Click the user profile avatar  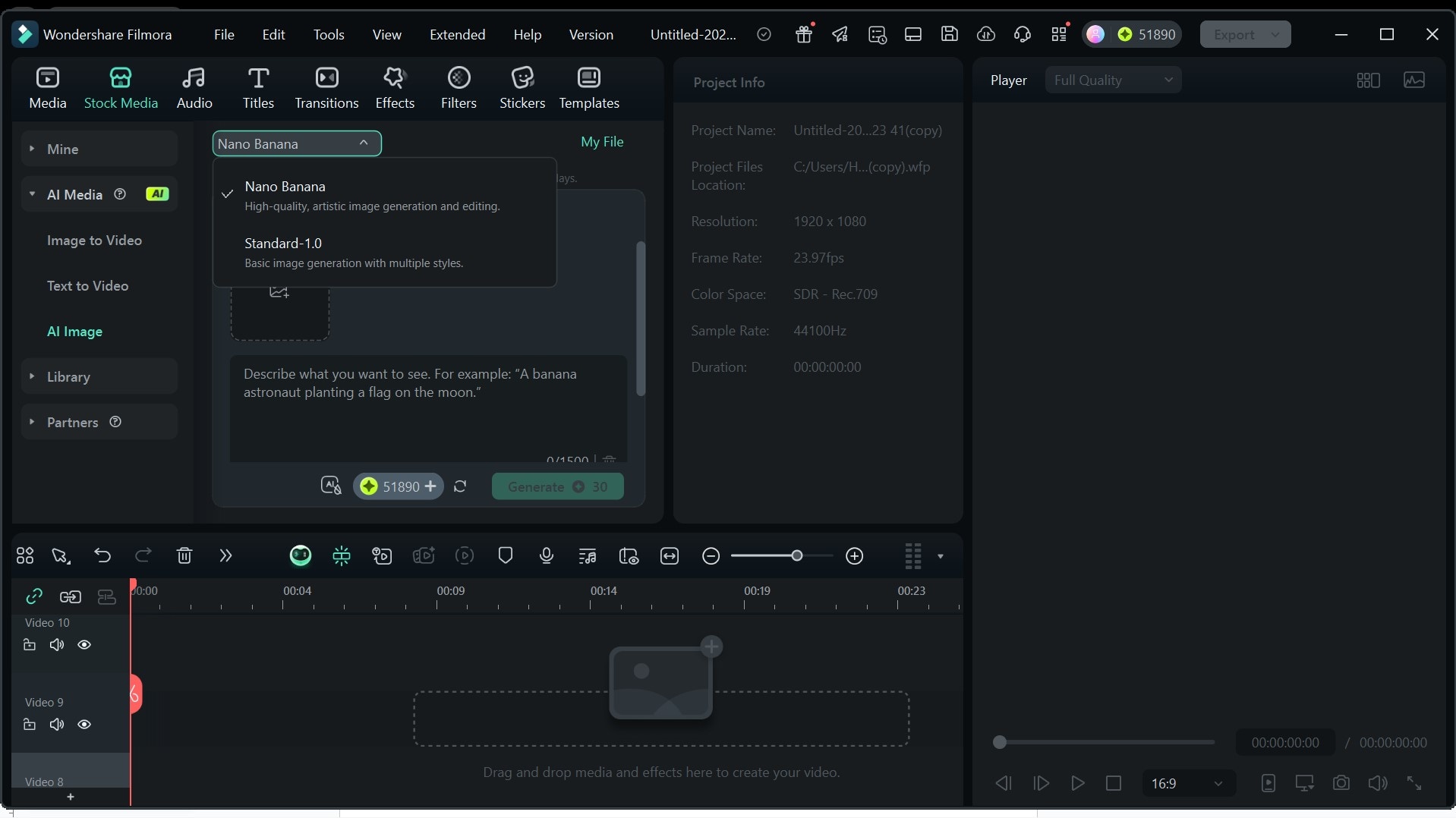point(1095,34)
